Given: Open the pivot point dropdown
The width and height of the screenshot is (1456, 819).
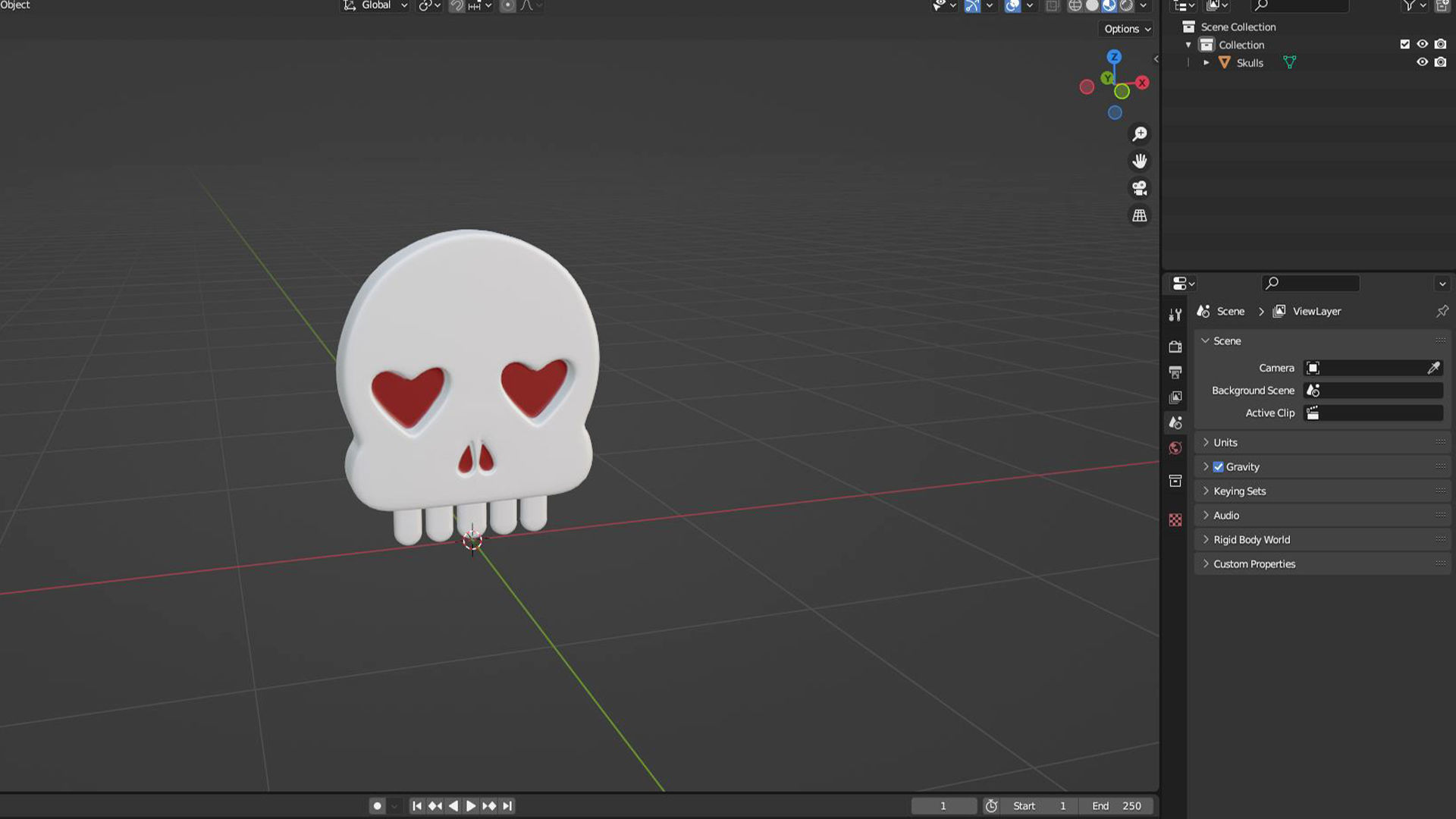Looking at the screenshot, I should (429, 6).
